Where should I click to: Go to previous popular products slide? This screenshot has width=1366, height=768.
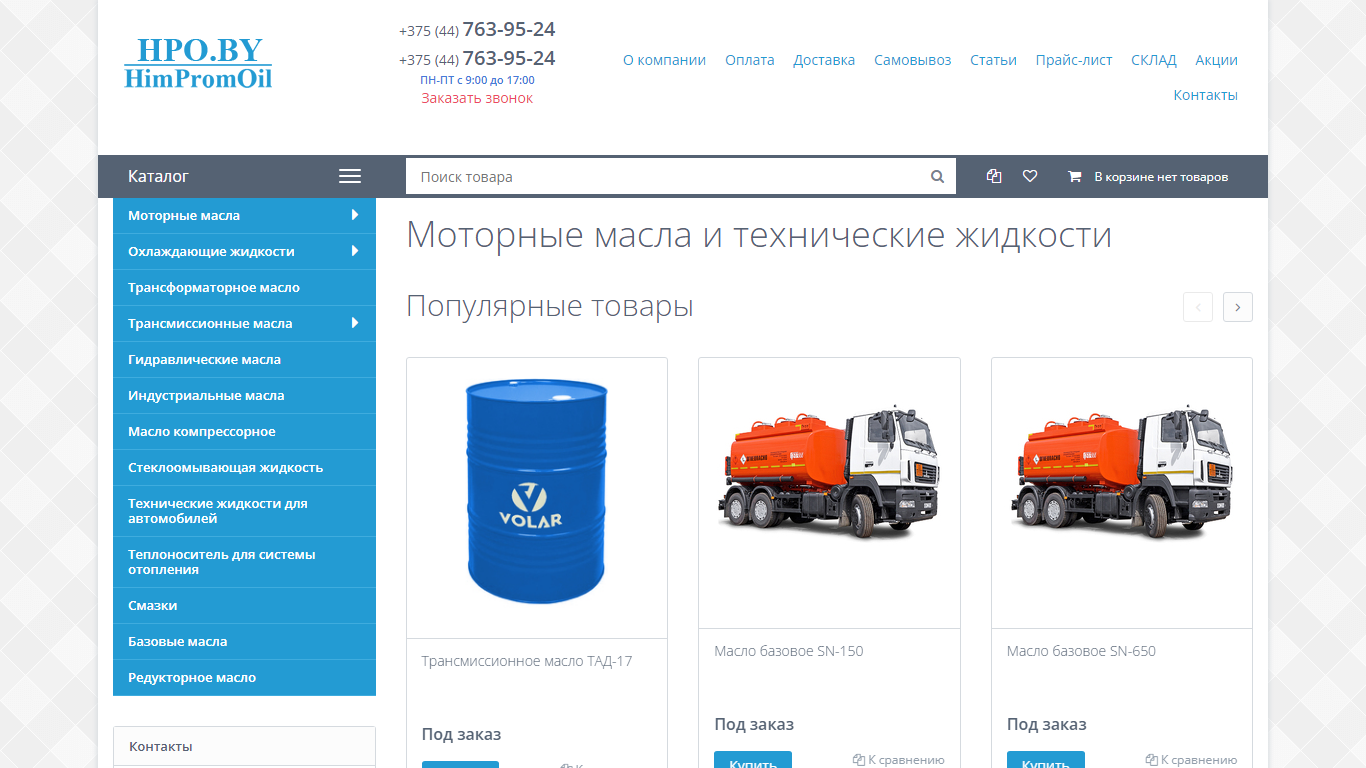coord(1198,307)
